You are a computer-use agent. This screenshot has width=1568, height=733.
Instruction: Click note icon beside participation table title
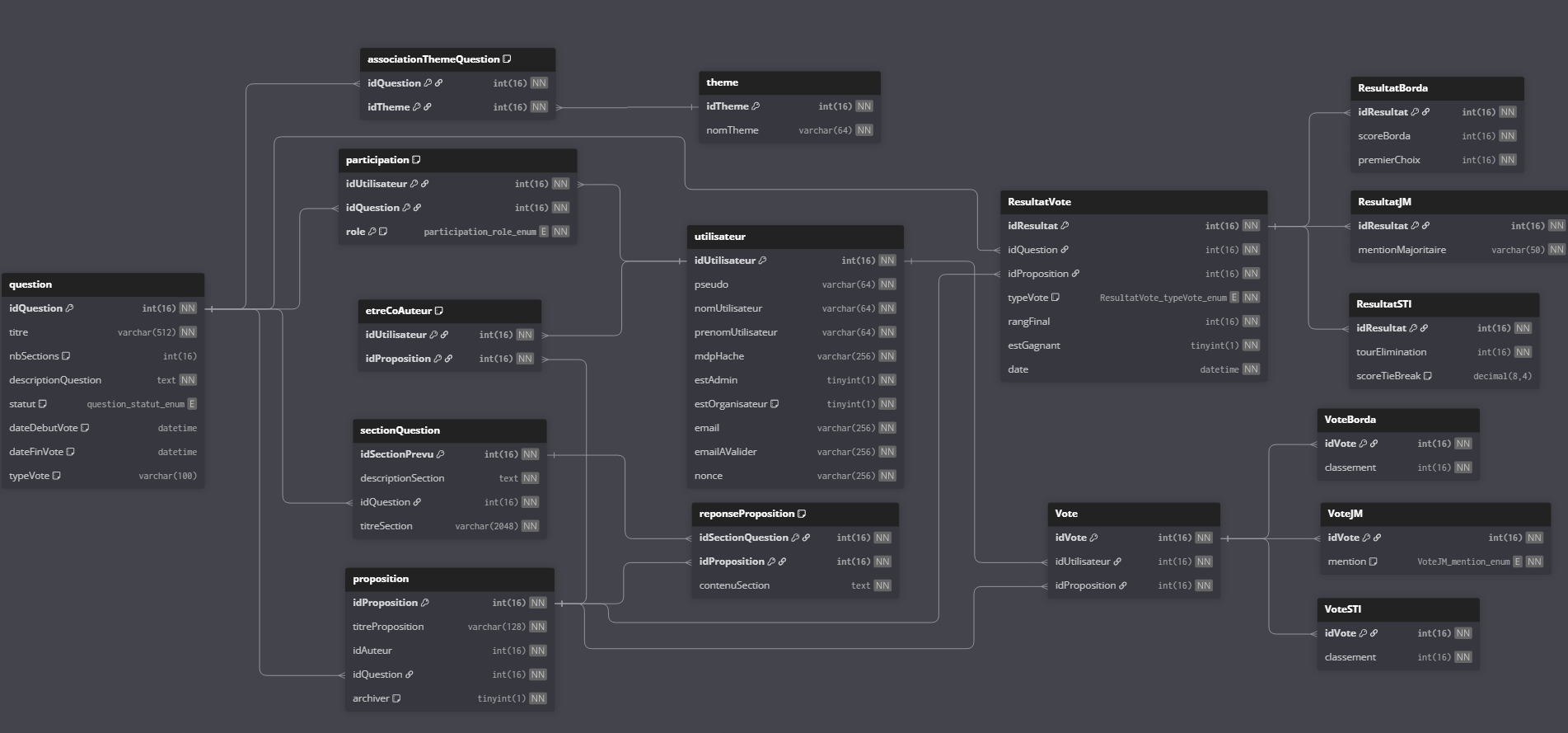pyautogui.click(x=416, y=160)
